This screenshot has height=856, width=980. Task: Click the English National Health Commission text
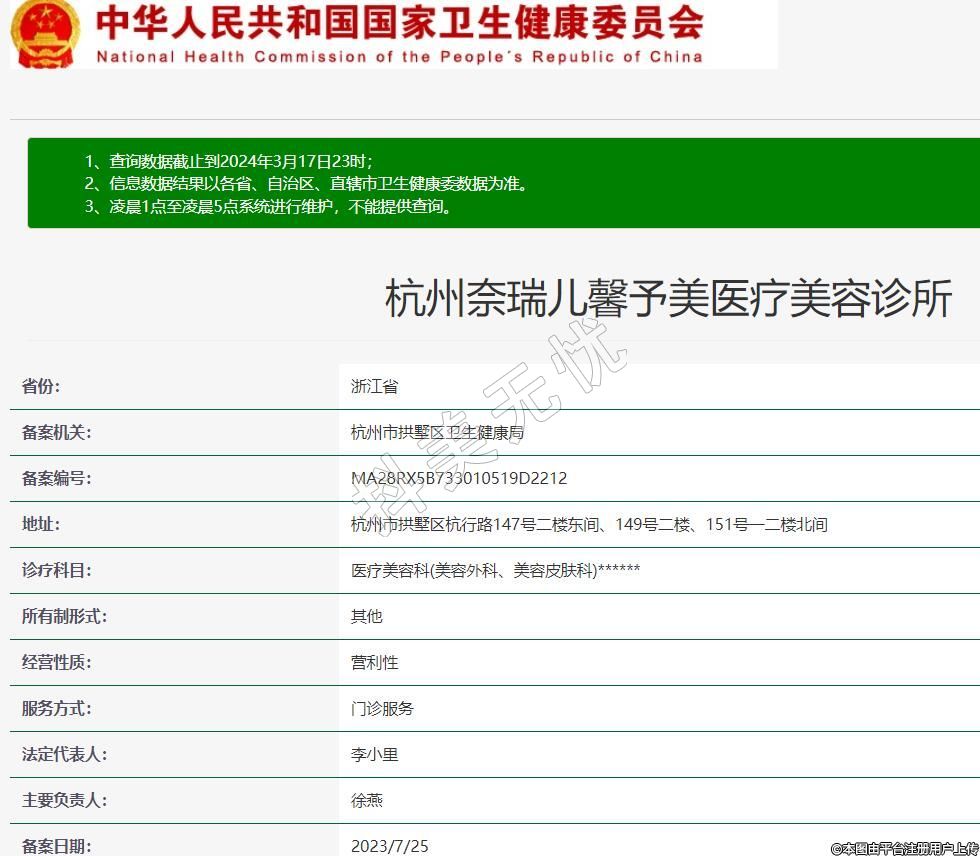(x=399, y=57)
